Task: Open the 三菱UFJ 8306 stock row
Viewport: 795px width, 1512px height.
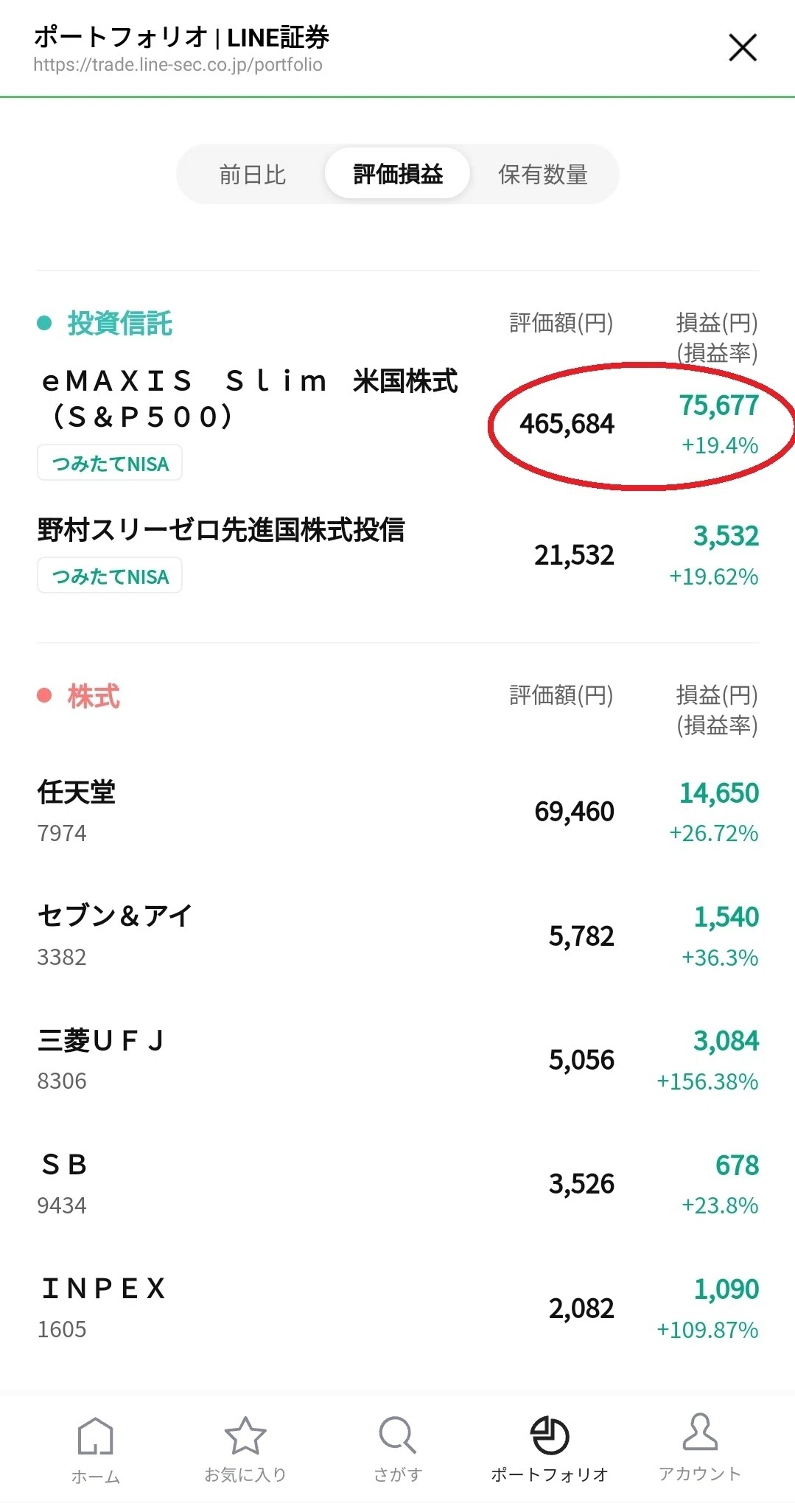Action: pos(398,1059)
